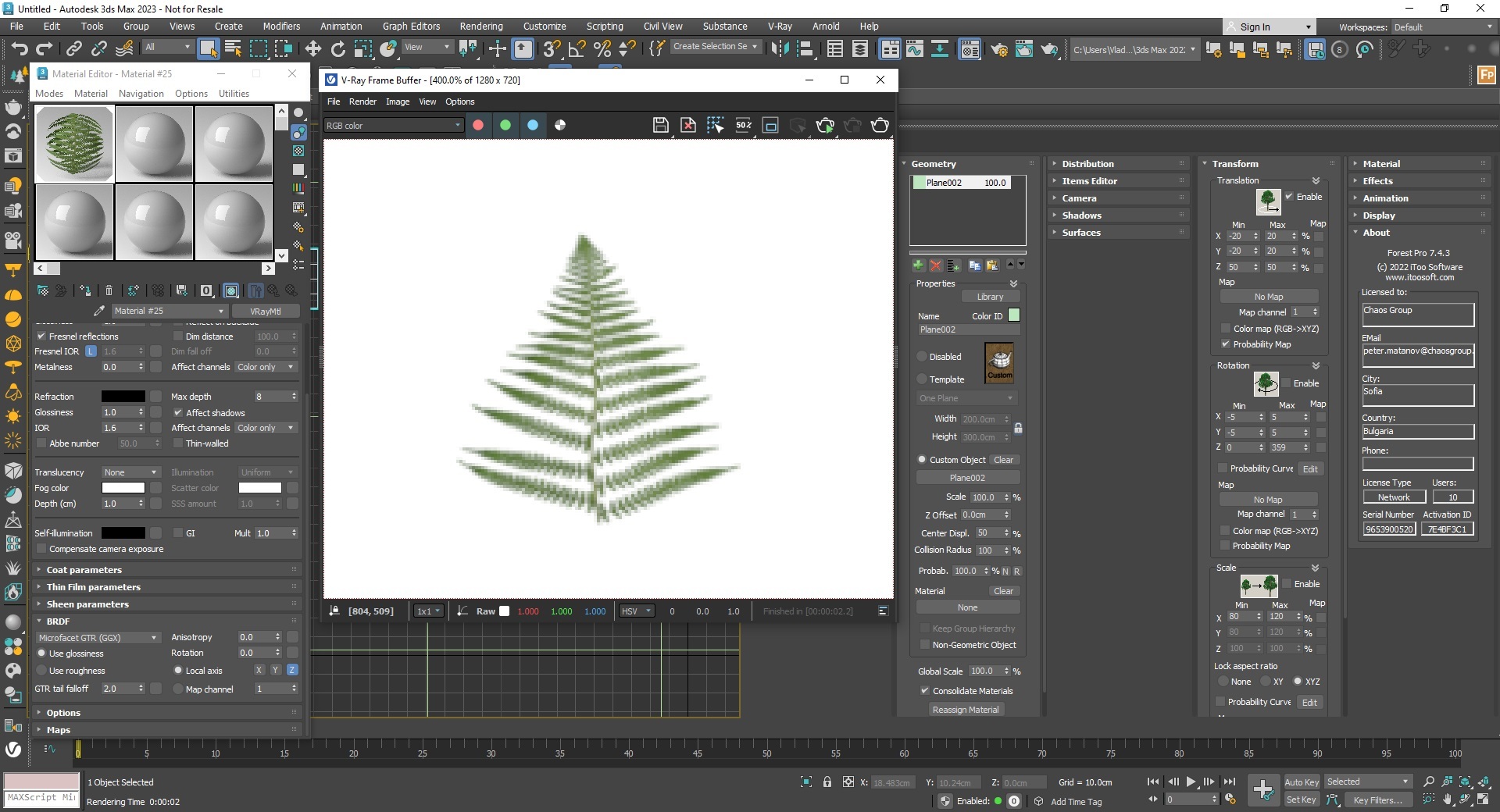The width and height of the screenshot is (1500, 812).
Task: Click the Render Production teapot icon
Action: (1049, 49)
